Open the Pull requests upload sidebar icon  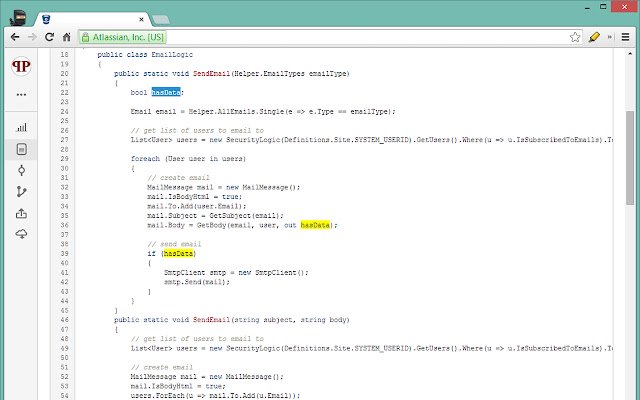pos(21,213)
